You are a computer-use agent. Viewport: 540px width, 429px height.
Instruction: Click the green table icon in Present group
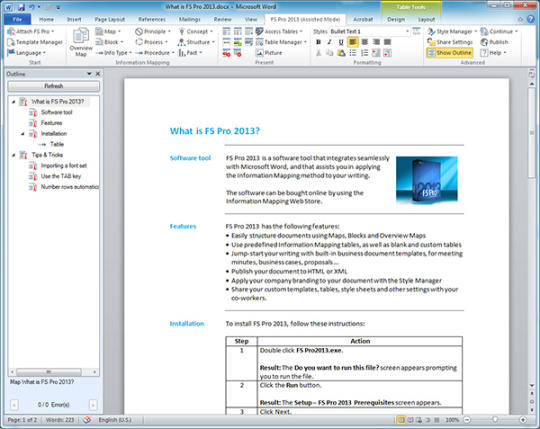click(x=238, y=42)
